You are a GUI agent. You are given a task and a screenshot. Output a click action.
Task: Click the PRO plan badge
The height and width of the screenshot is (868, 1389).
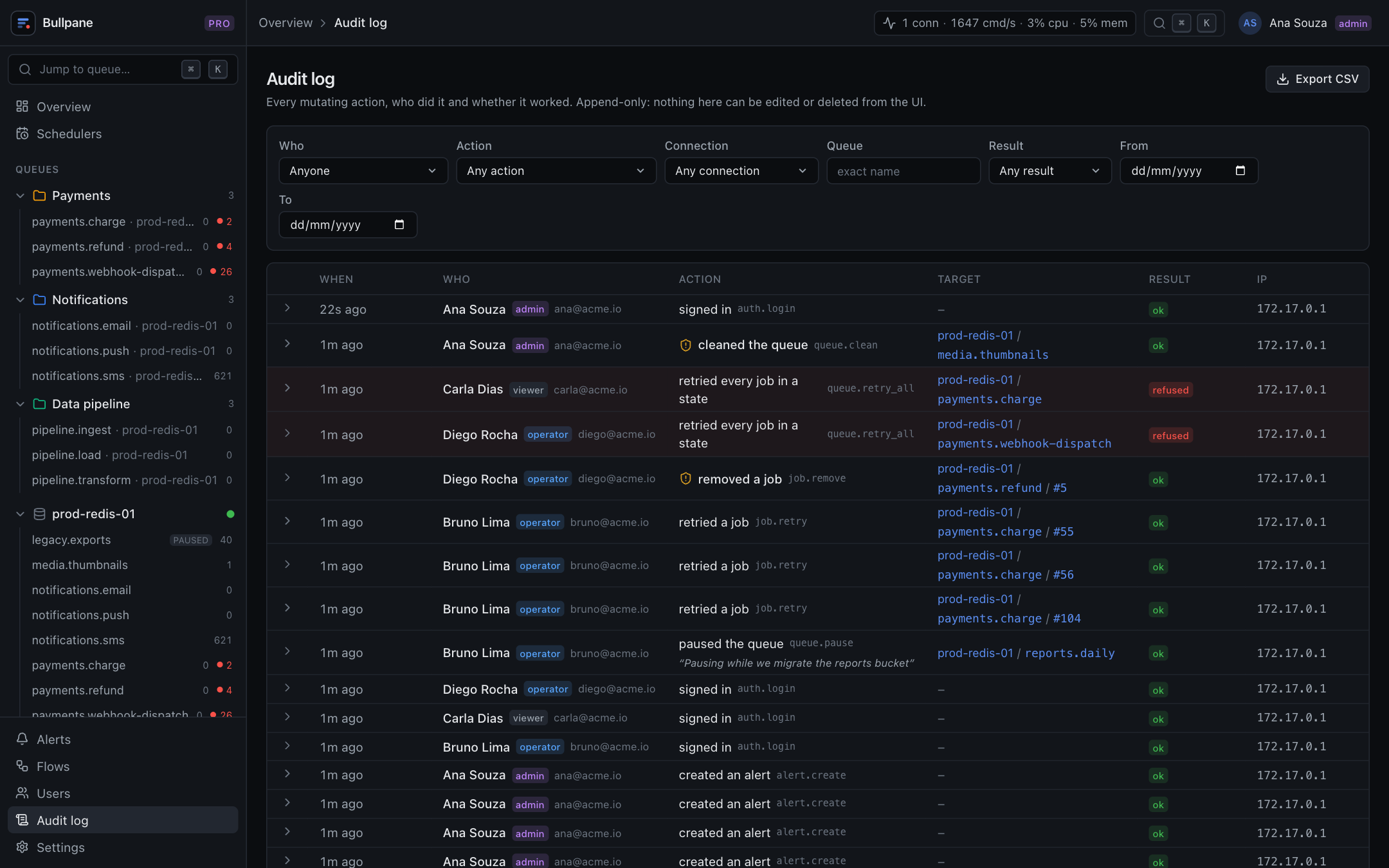(x=219, y=23)
